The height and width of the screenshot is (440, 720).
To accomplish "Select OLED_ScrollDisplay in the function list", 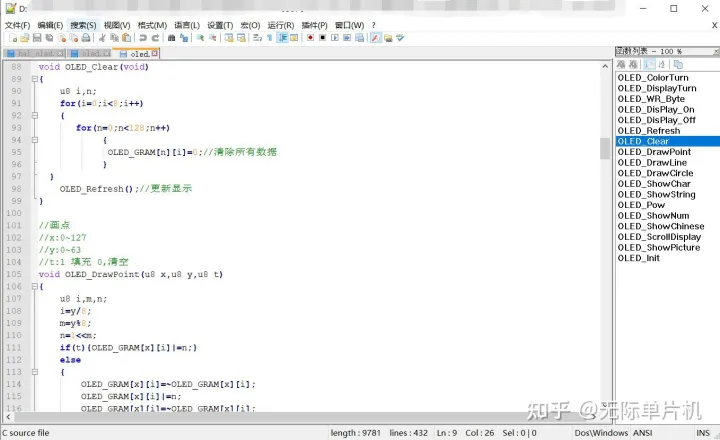I will point(659,237).
